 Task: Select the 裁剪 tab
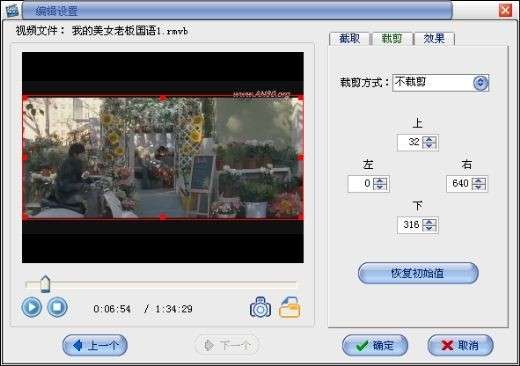392,39
